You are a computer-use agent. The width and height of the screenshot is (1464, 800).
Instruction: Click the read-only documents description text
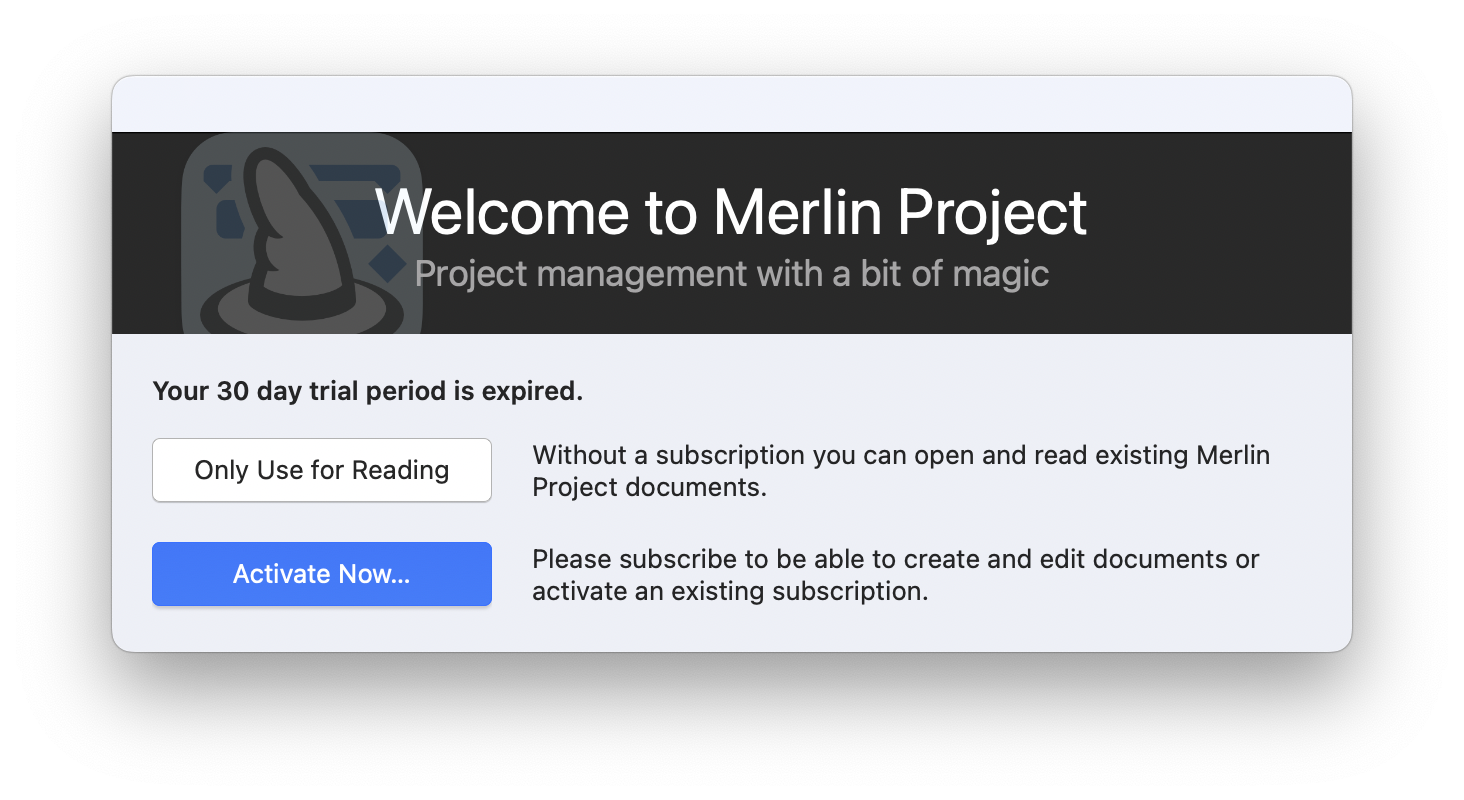click(x=901, y=470)
